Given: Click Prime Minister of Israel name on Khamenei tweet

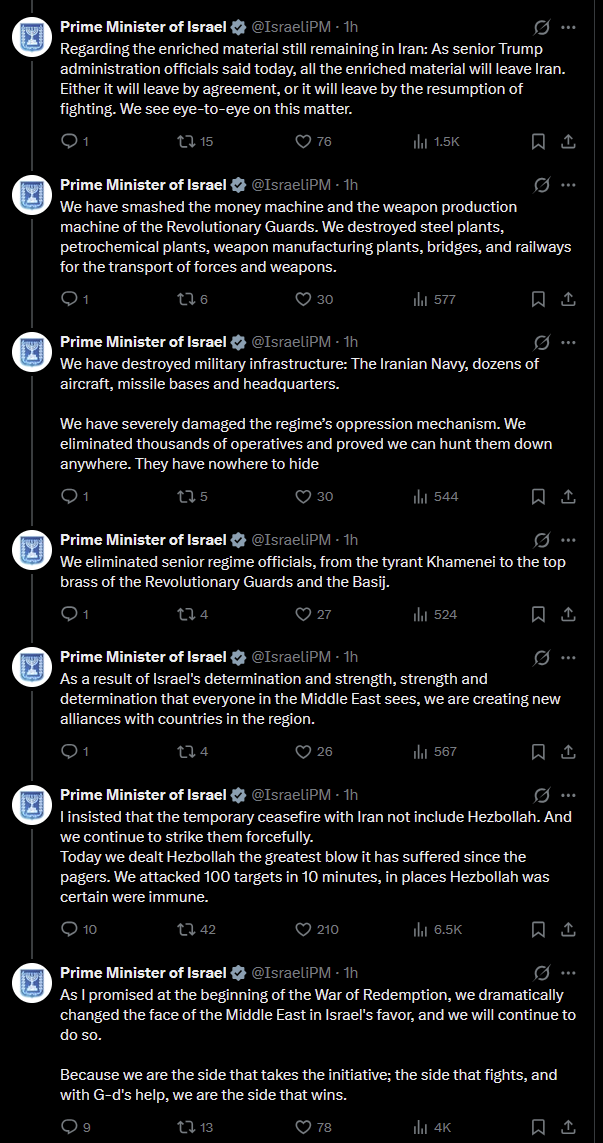Looking at the screenshot, I should 143,540.
